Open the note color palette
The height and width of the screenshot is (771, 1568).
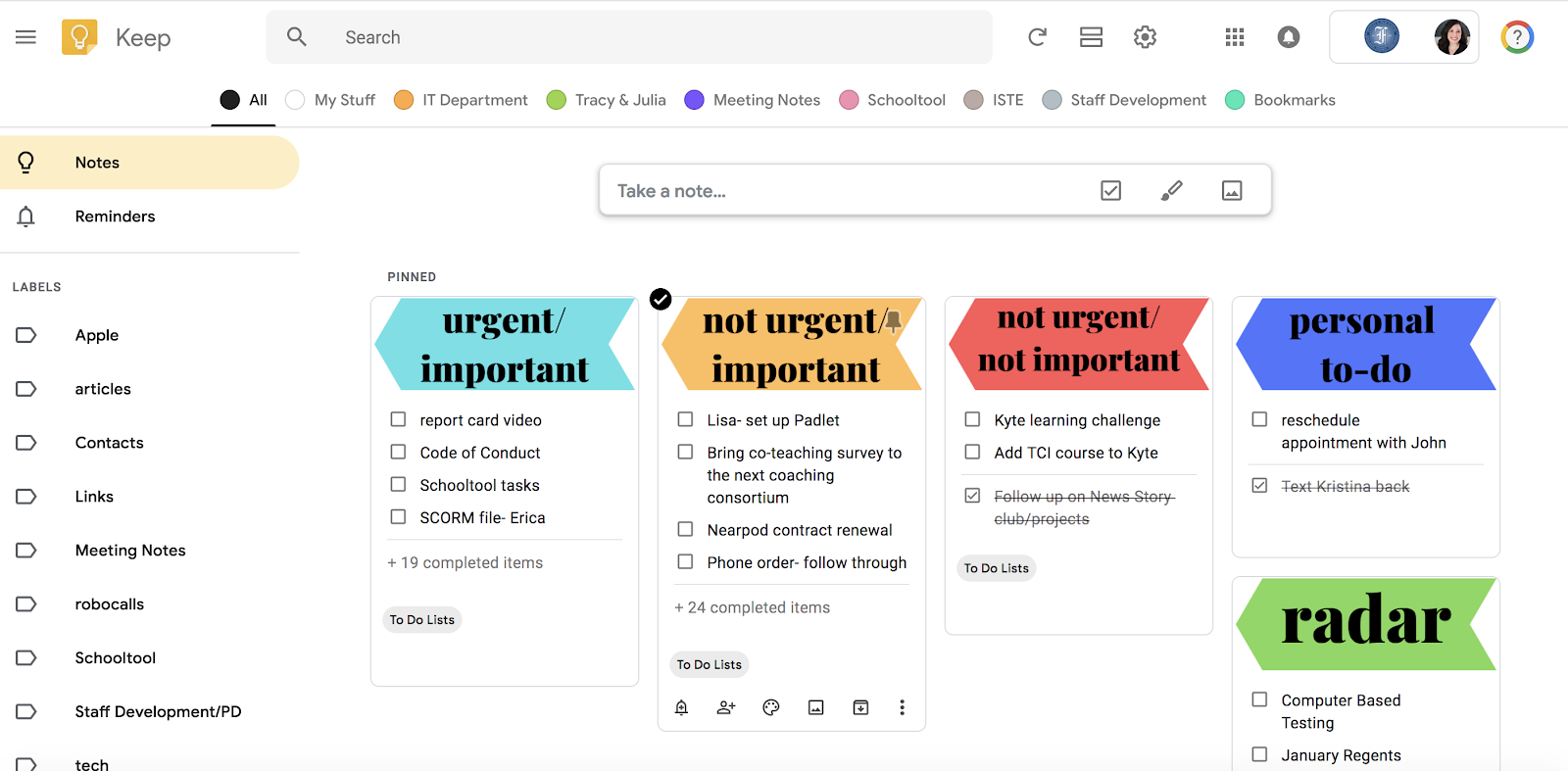[x=771, y=707]
